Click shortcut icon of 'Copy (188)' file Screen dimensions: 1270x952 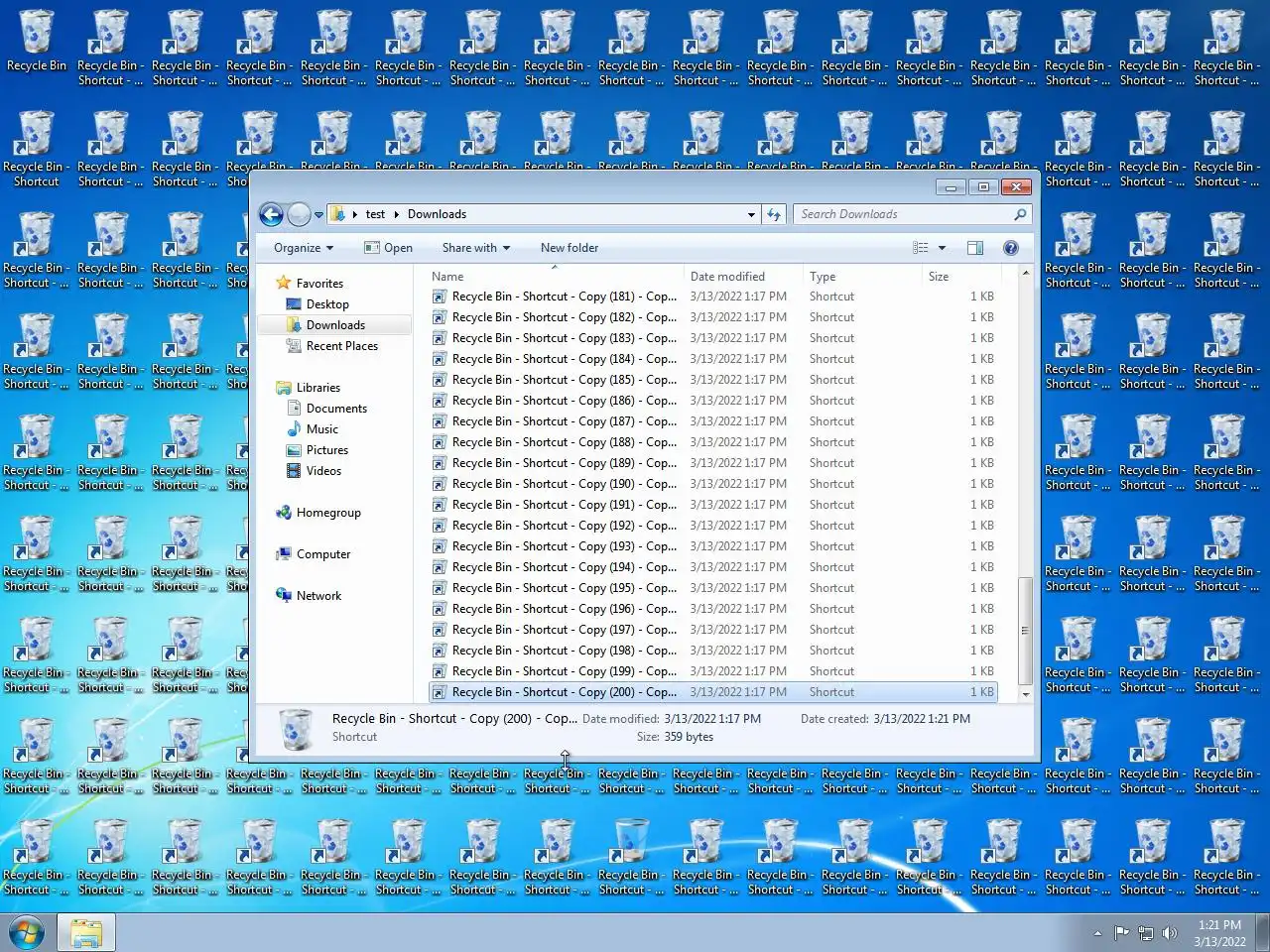(440, 442)
